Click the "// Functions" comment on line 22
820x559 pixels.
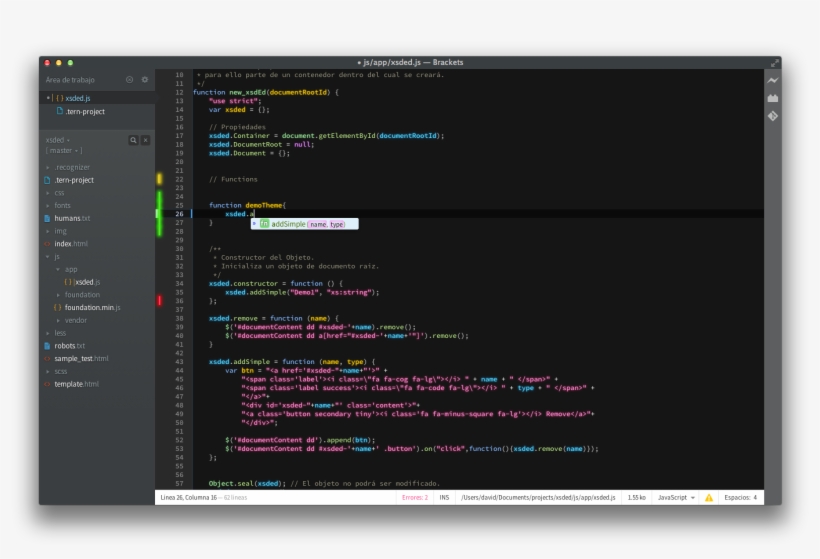tap(233, 179)
